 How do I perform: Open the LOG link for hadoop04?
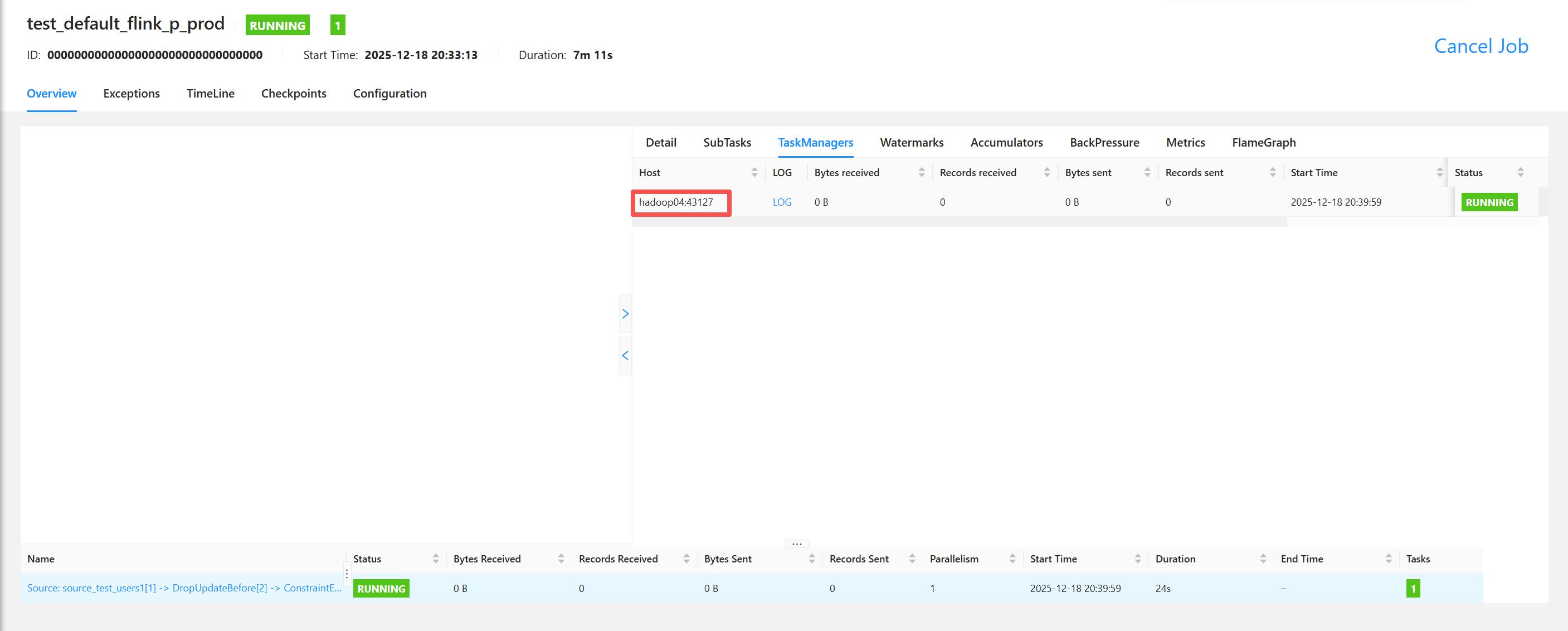click(x=782, y=202)
